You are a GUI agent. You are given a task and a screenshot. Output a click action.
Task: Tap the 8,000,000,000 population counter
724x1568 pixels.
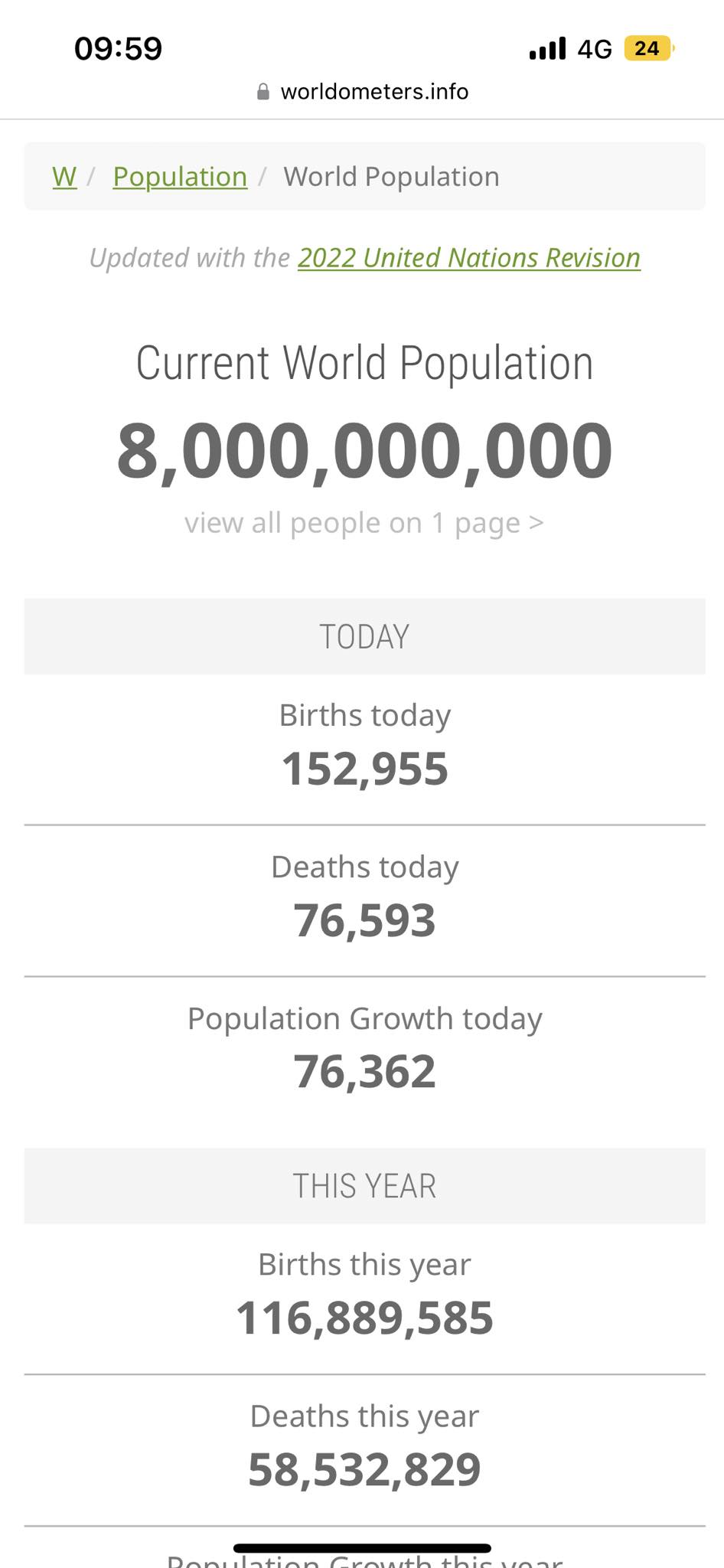coord(364,452)
